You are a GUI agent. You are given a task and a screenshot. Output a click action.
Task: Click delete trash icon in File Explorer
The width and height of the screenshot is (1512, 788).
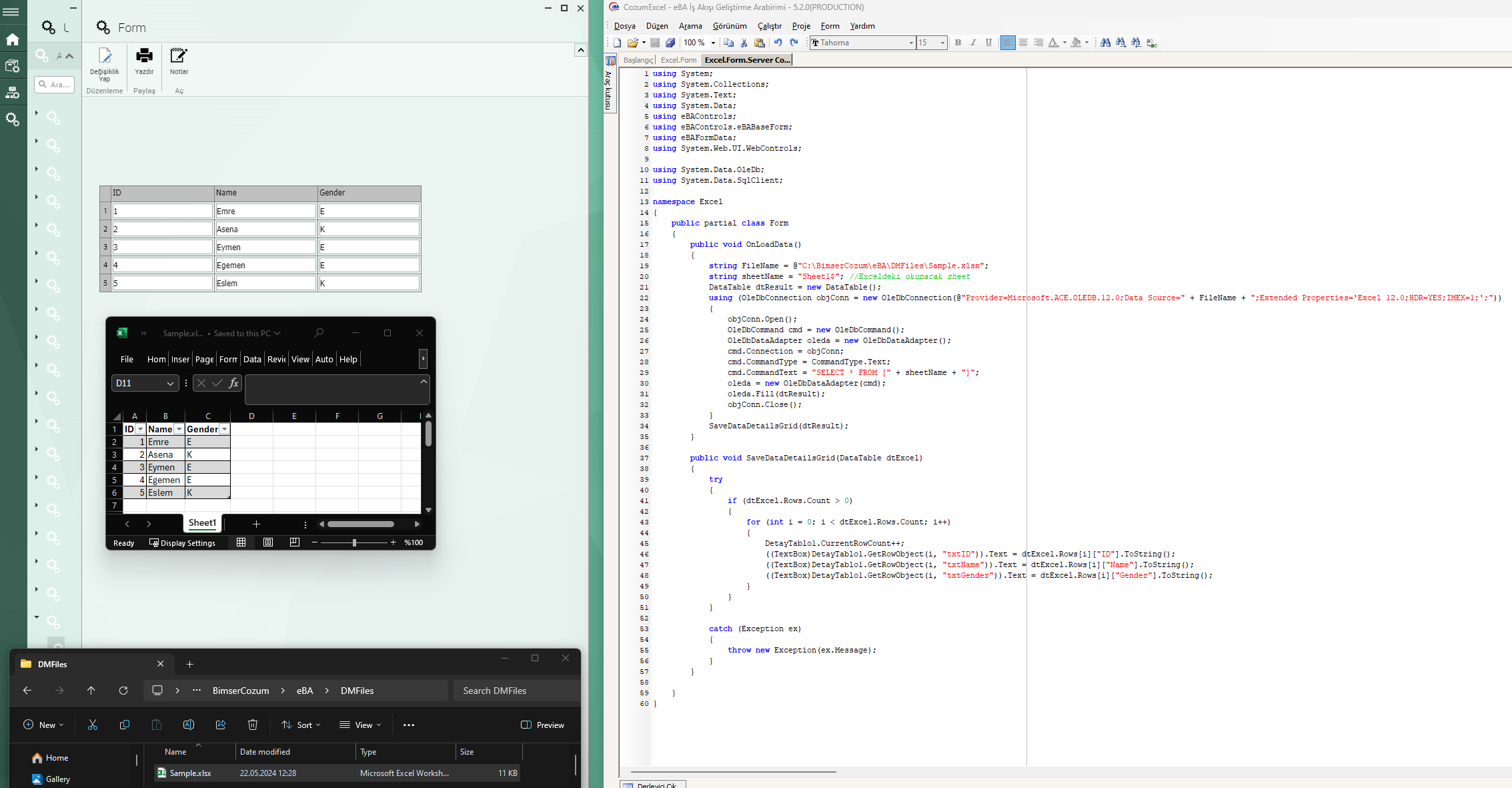[x=253, y=725]
